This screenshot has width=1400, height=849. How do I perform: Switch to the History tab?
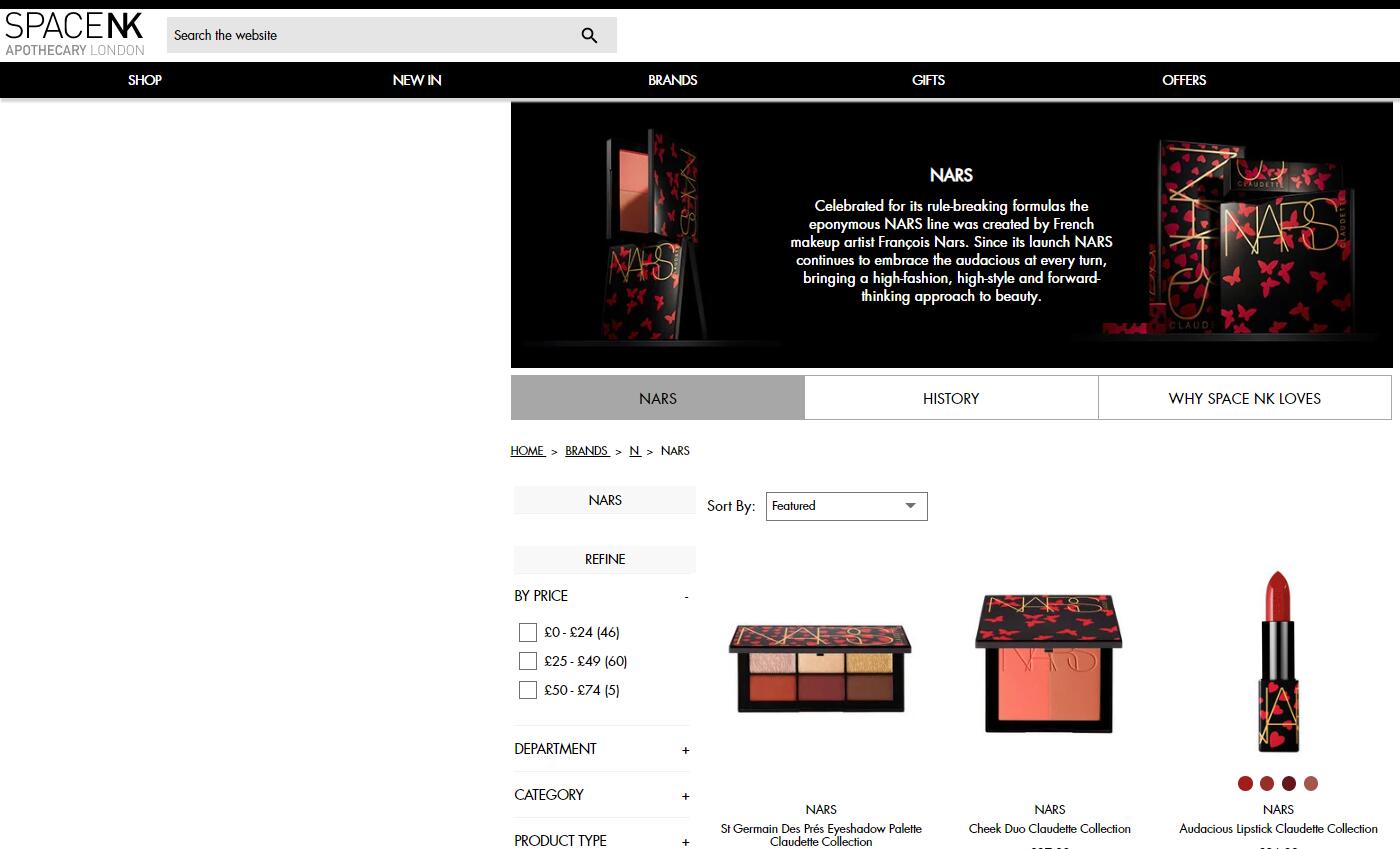coord(951,398)
